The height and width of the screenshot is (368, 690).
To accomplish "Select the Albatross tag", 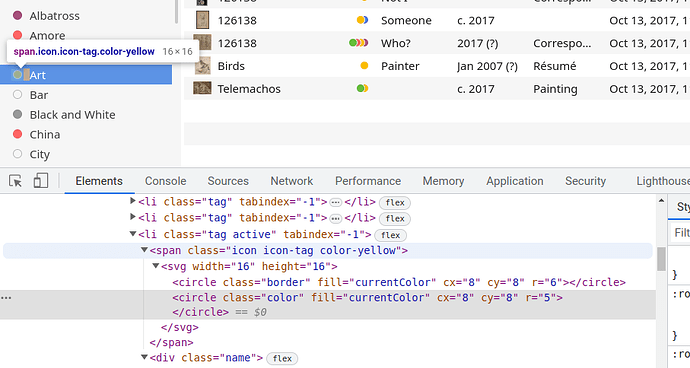I will click(x=55, y=16).
